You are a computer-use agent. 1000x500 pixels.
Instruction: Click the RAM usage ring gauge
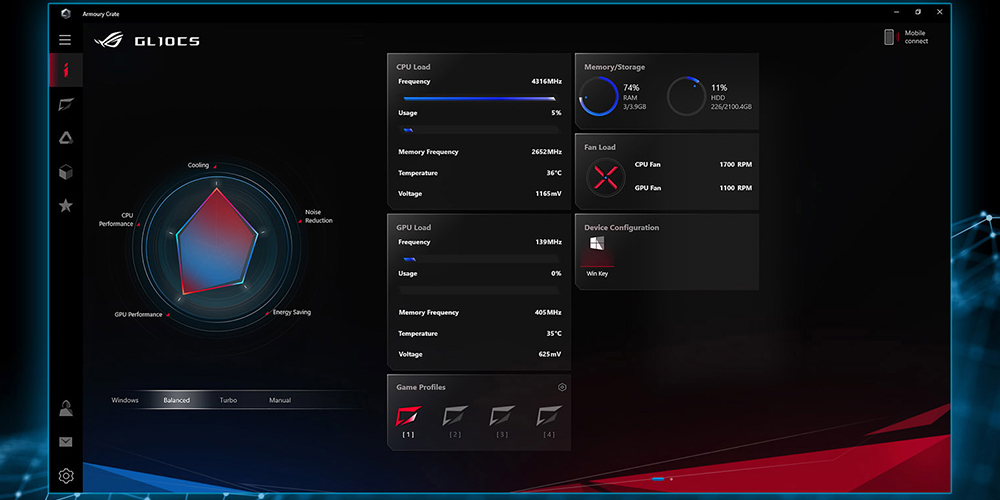tap(599, 96)
